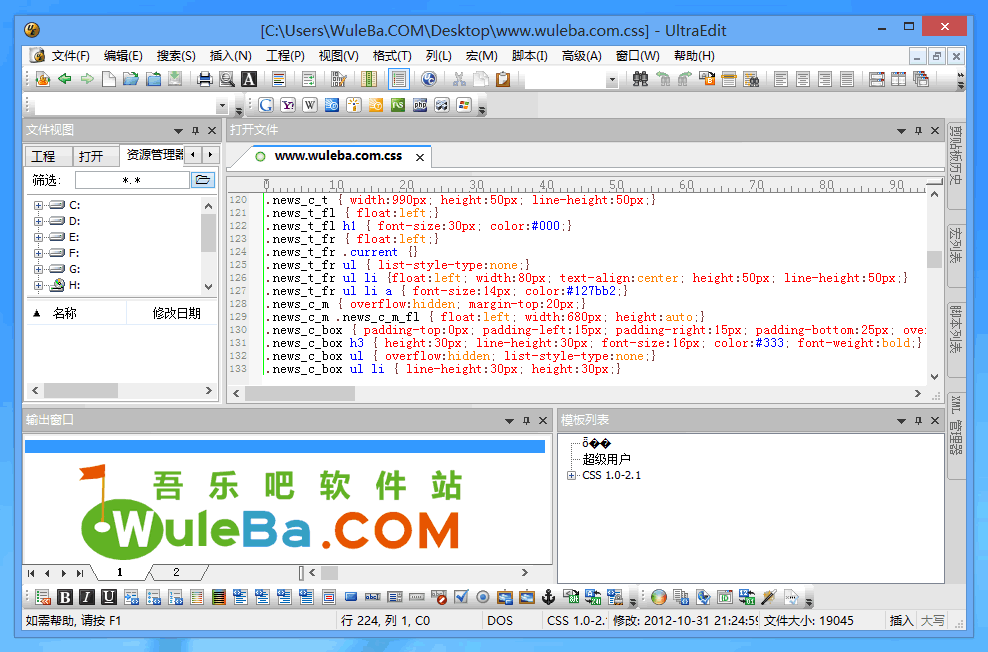Open the dropdown left of the Google icon

tap(222, 105)
